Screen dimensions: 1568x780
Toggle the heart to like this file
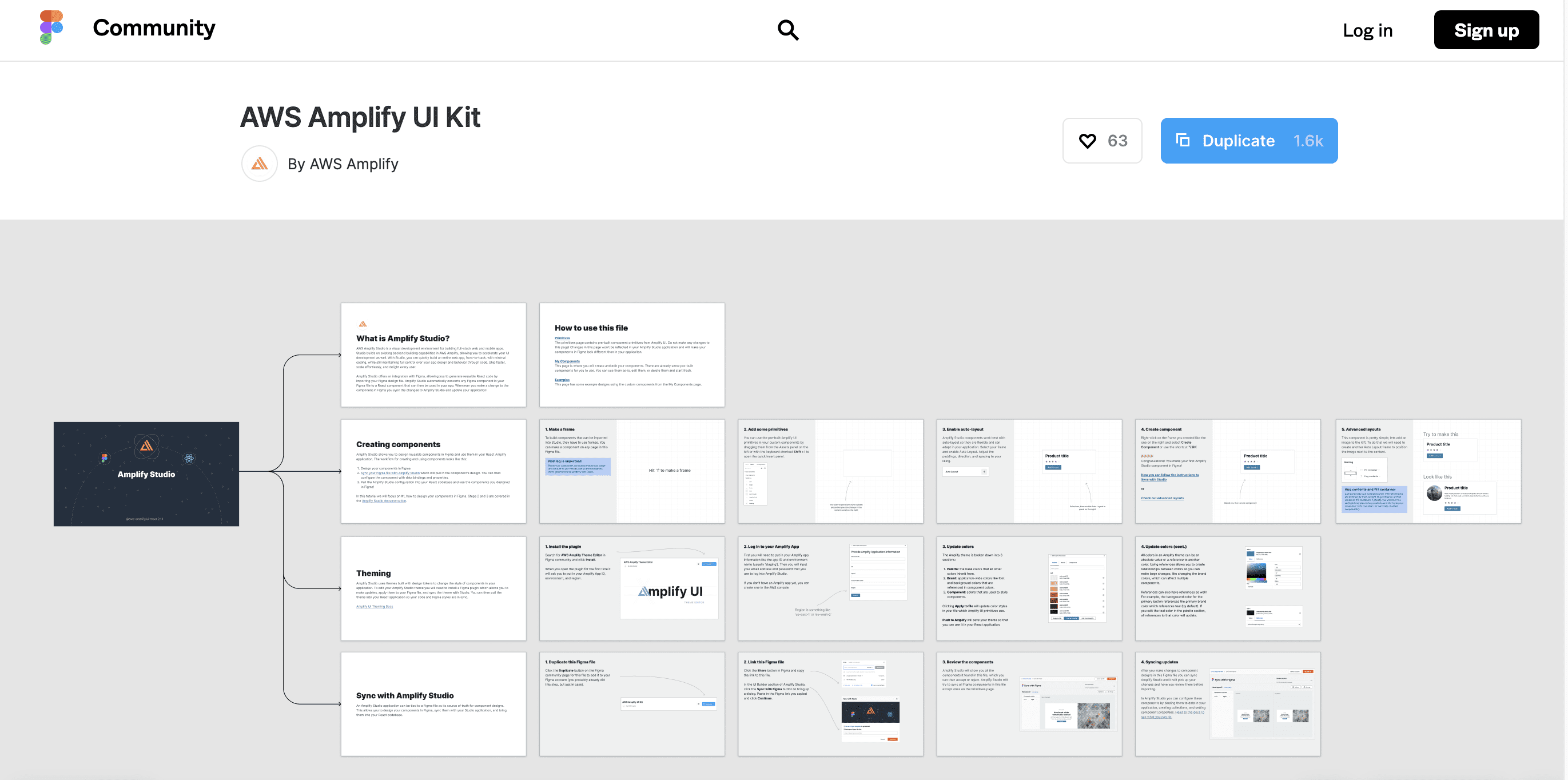pyautogui.click(x=1087, y=140)
